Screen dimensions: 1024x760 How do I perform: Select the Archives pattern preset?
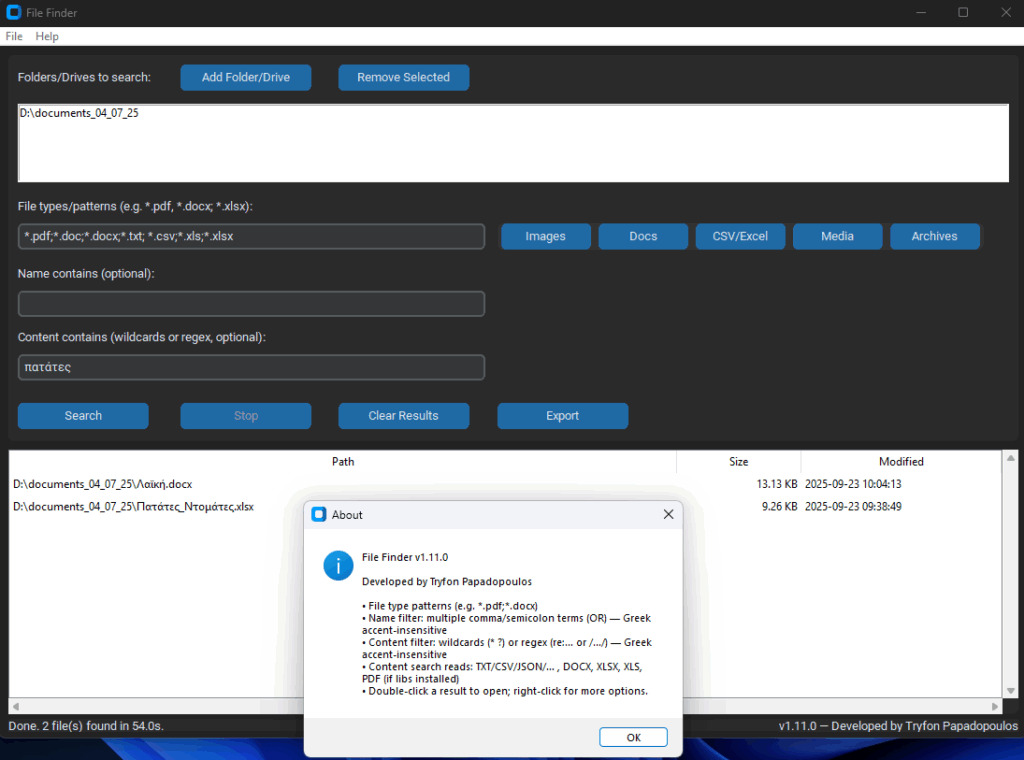[934, 236]
